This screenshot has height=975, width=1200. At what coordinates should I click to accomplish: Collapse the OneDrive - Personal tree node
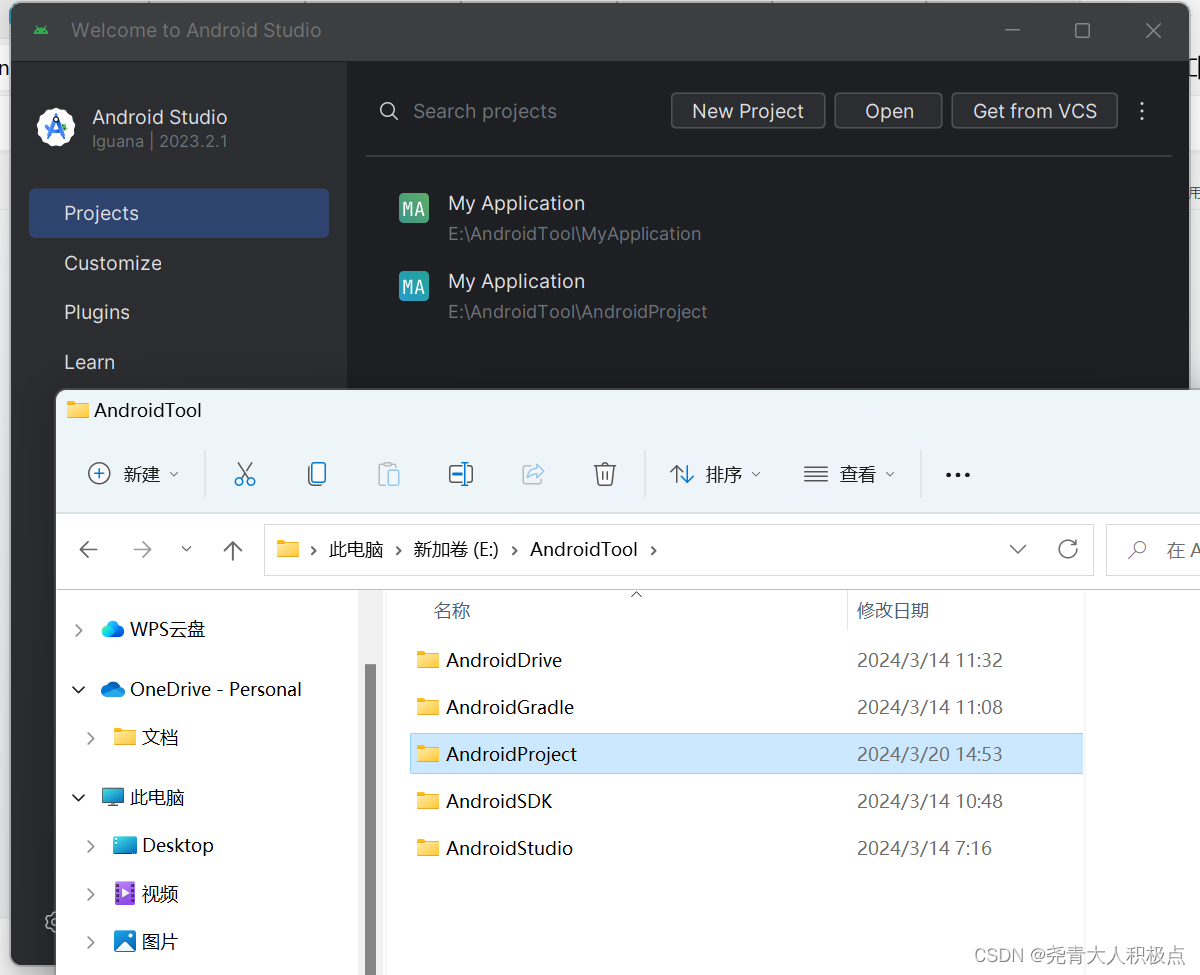coord(79,689)
